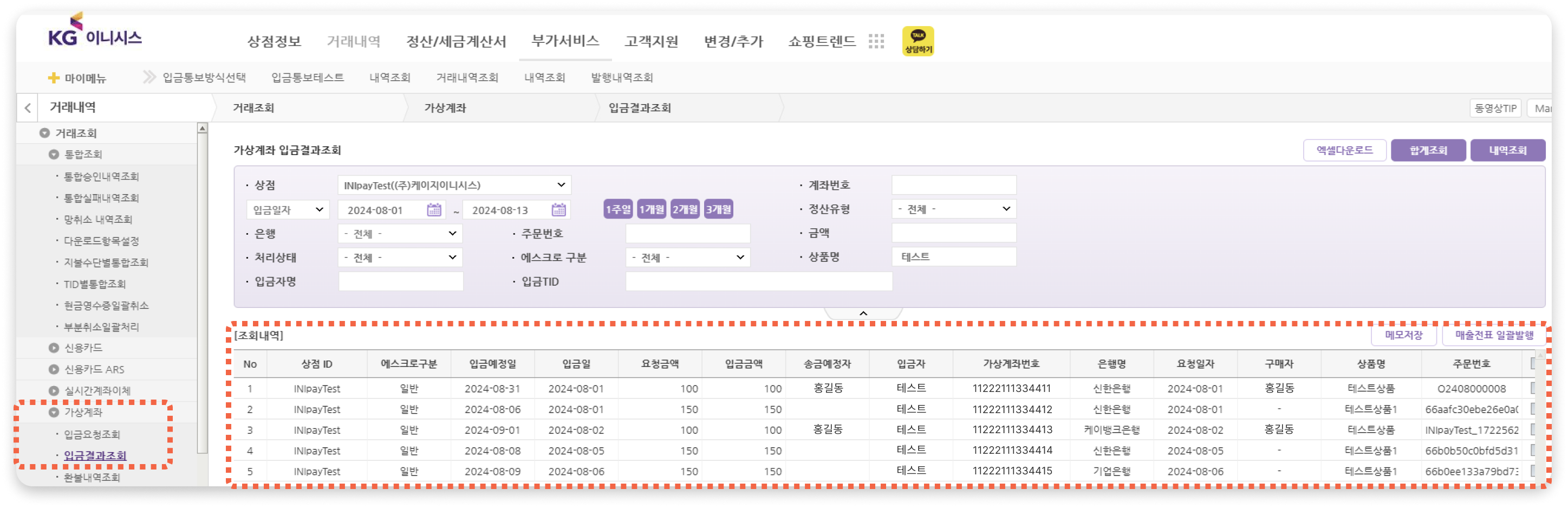Click the 입금TID input field
The width and height of the screenshot is (1568, 508).
click(759, 281)
